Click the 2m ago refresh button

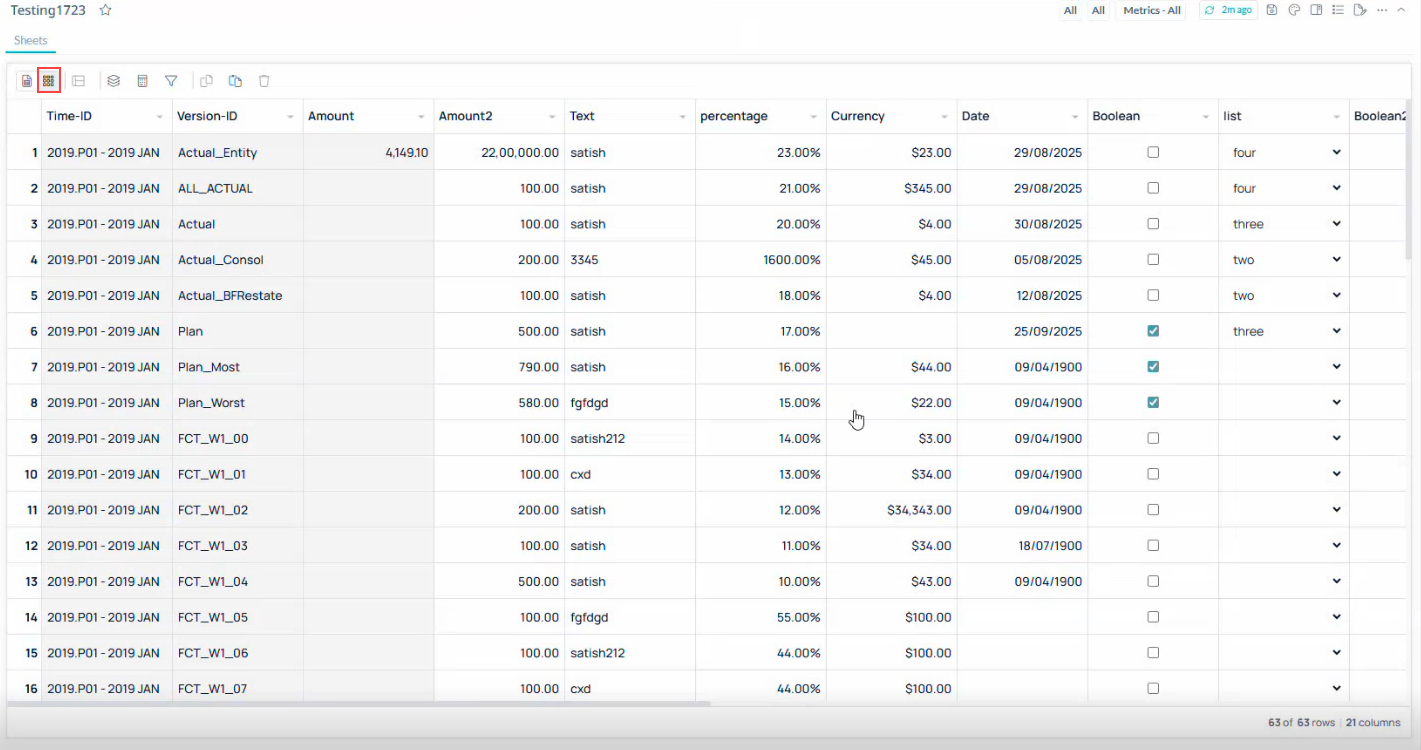click(x=1228, y=10)
